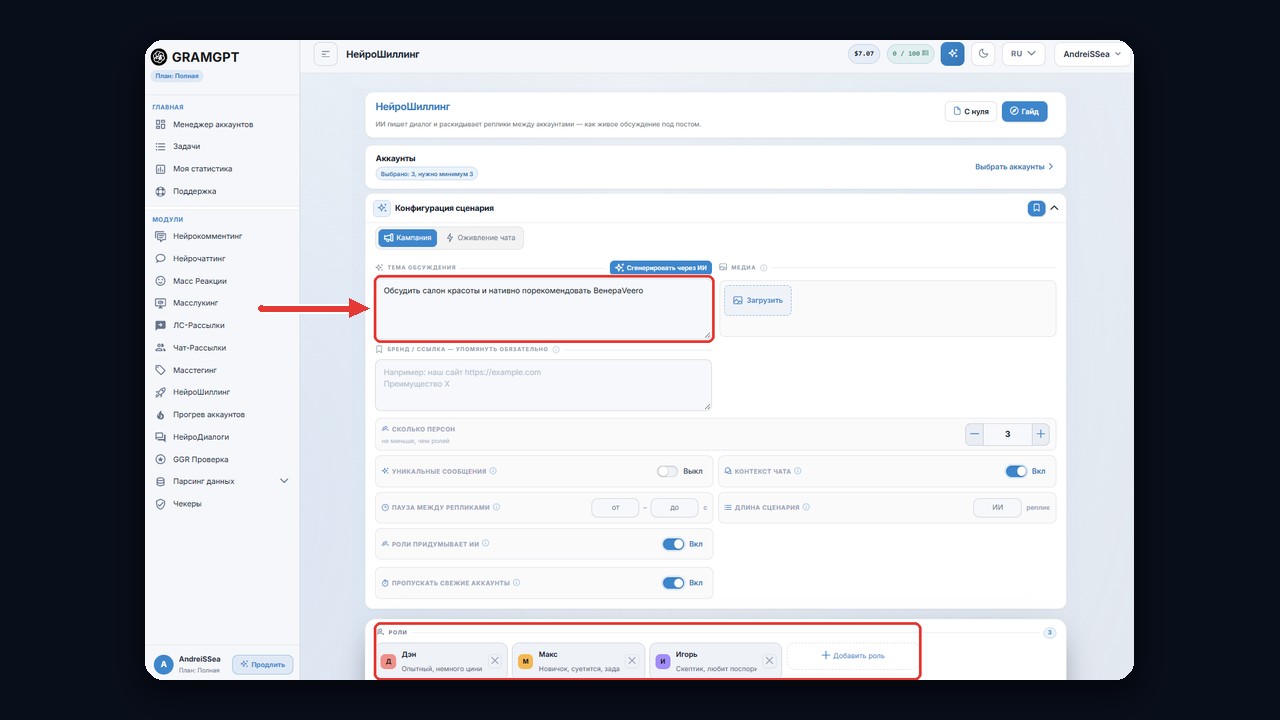Toggle the Роли придумывает ИИ switch
Image resolution: width=1280 pixels, height=720 pixels.
click(x=673, y=544)
